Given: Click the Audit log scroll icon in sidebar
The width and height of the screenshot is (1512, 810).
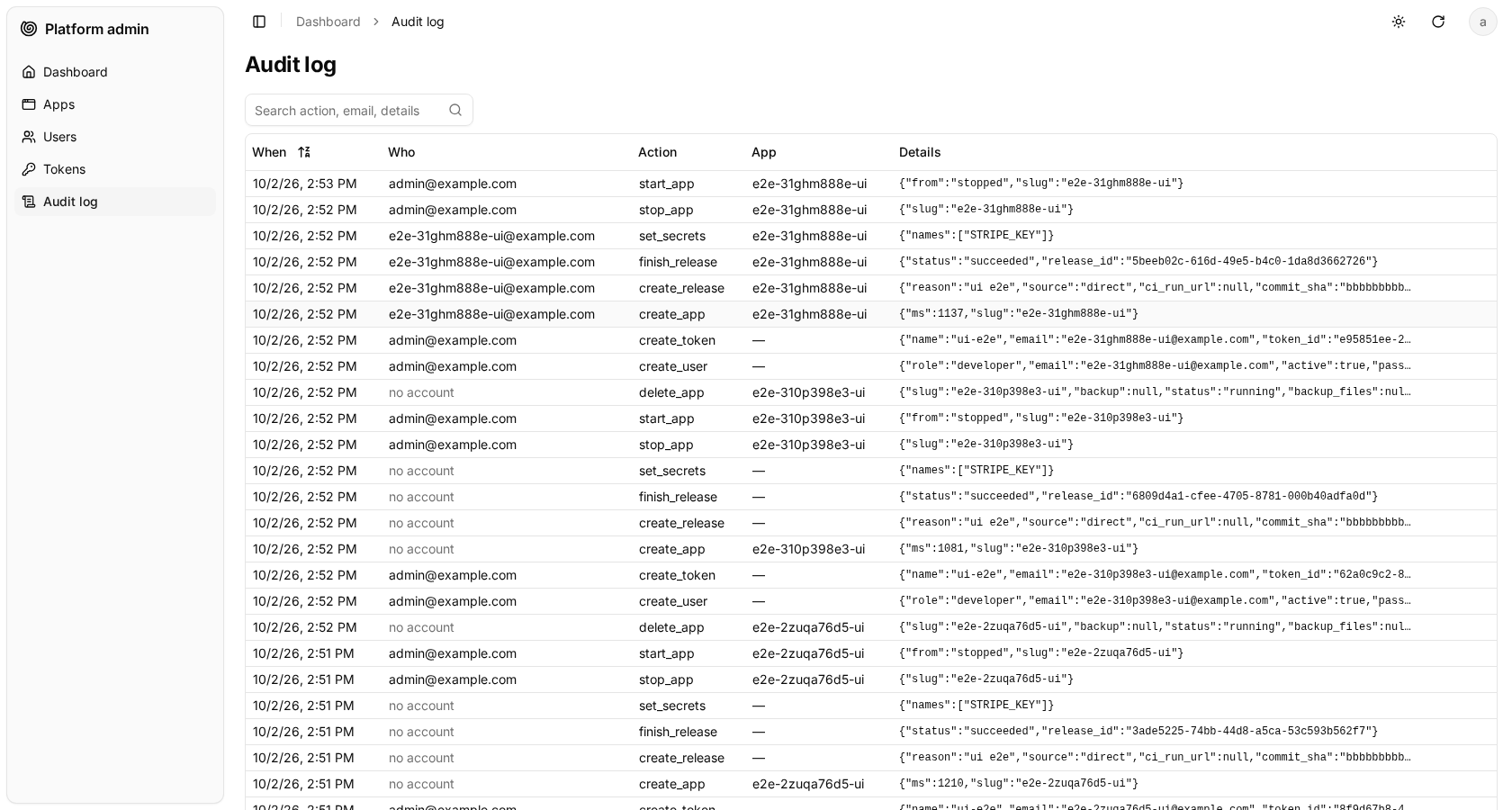Looking at the screenshot, I should (29, 202).
